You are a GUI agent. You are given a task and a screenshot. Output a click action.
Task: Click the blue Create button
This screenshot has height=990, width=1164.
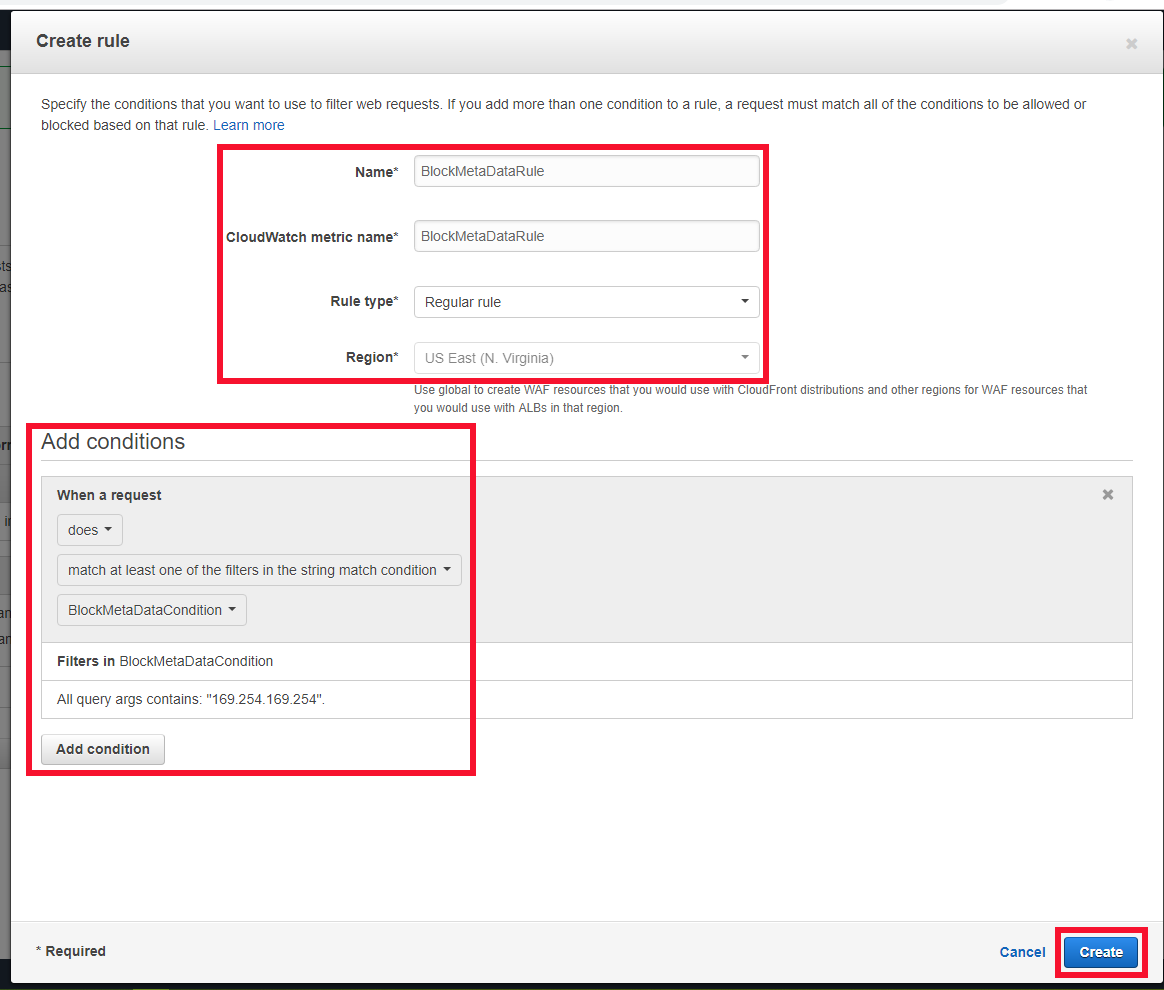tap(1101, 952)
